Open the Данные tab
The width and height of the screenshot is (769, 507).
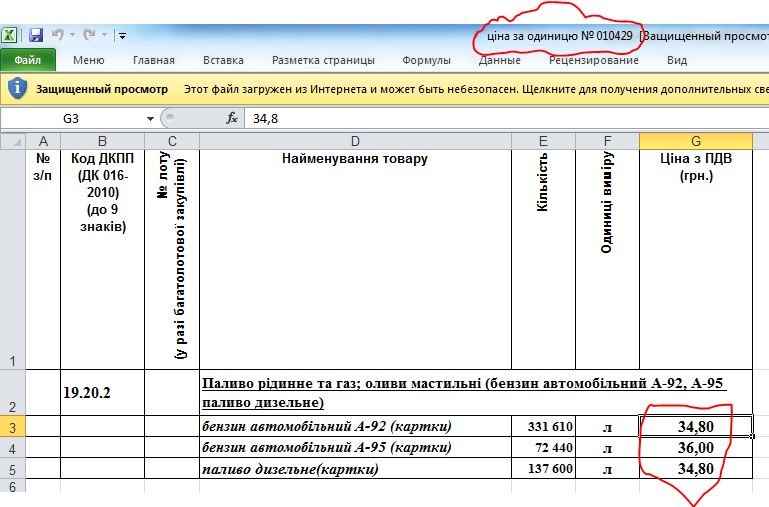pyautogui.click(x=499, y=60)
